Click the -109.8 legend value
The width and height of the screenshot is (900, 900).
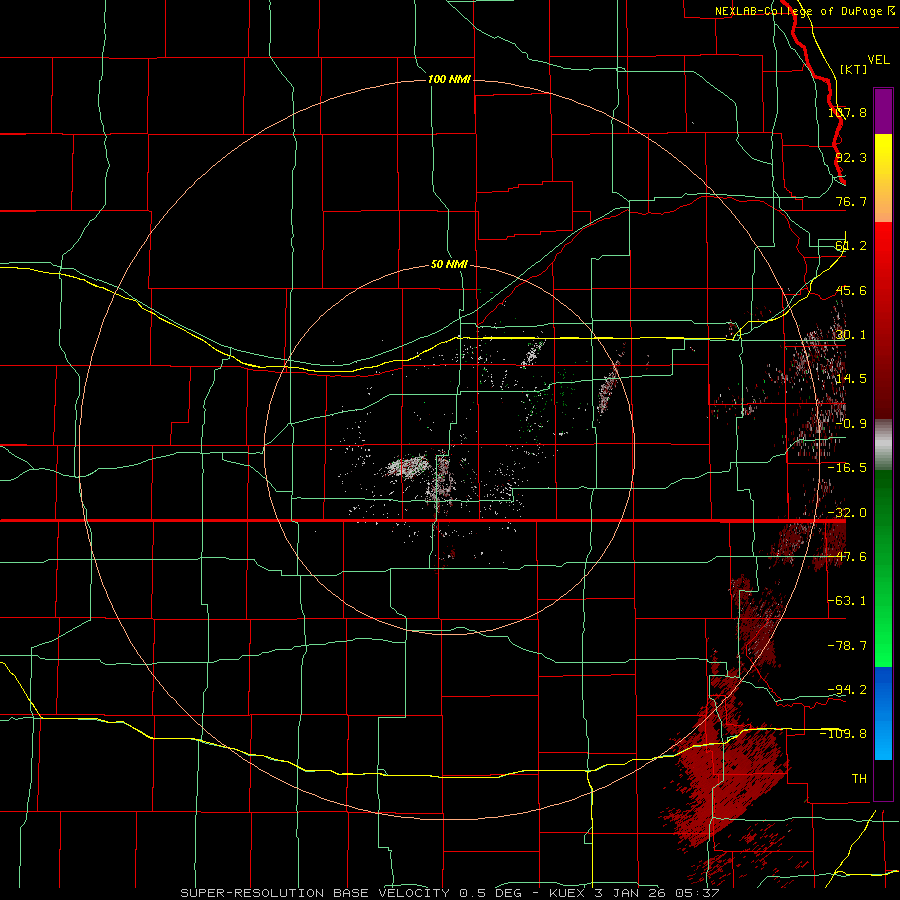tap(844, 734)
